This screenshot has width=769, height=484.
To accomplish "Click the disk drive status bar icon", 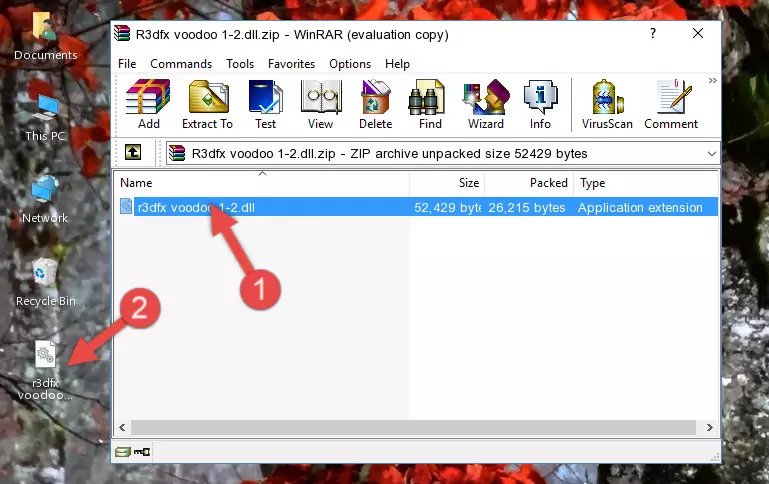I will [123, 452].
